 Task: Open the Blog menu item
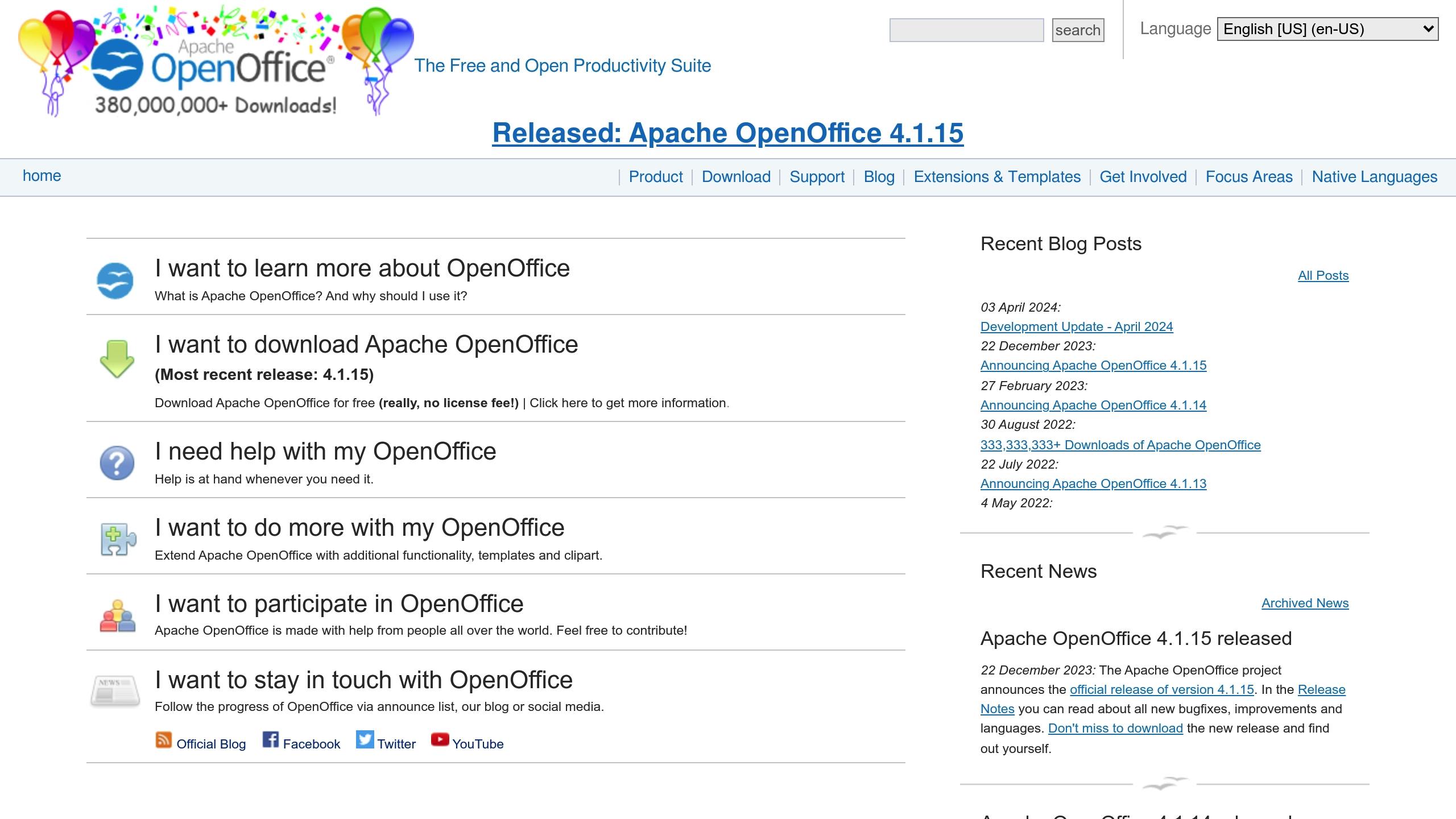(x=878, y=177)
